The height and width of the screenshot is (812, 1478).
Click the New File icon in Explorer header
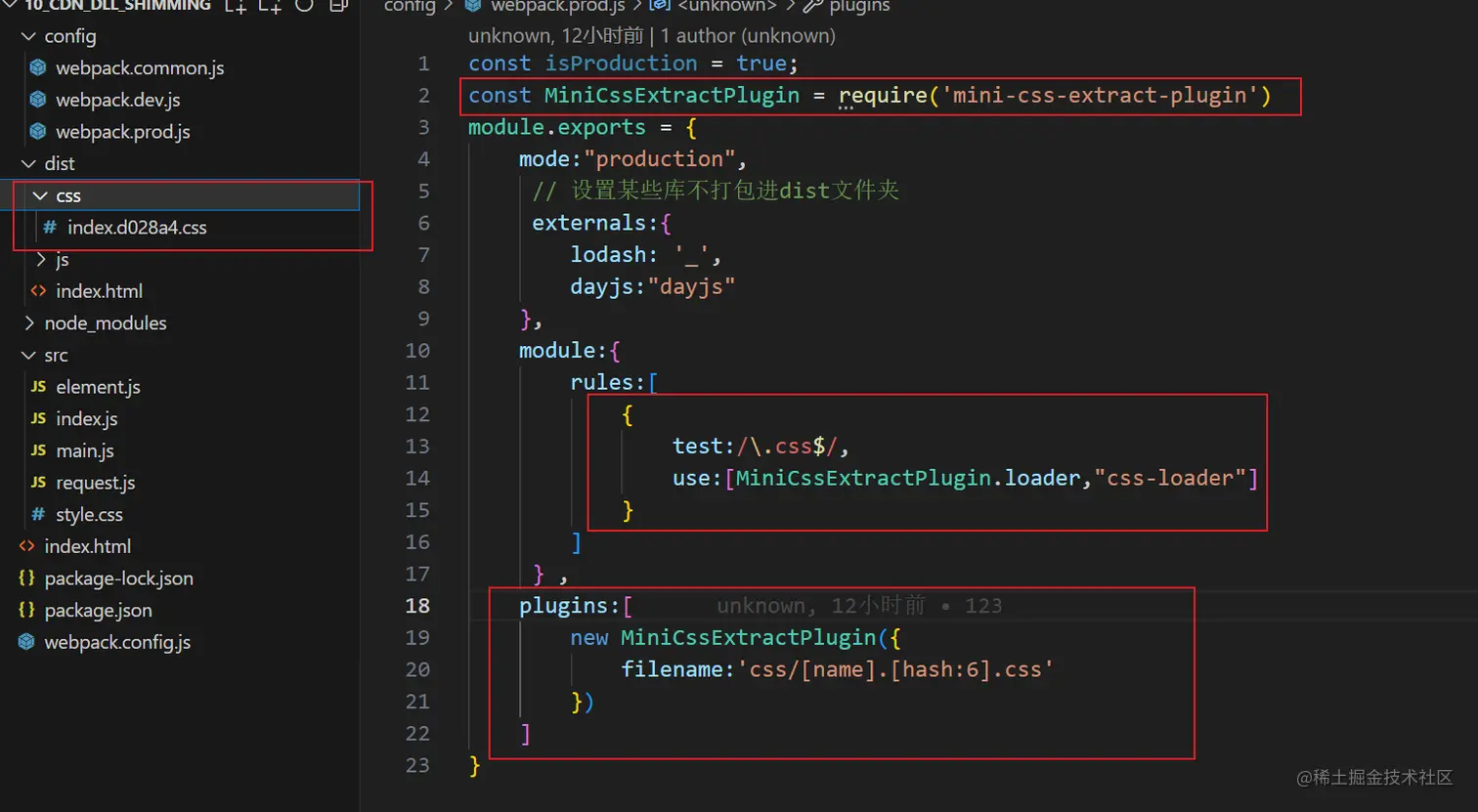coord(236,6)
